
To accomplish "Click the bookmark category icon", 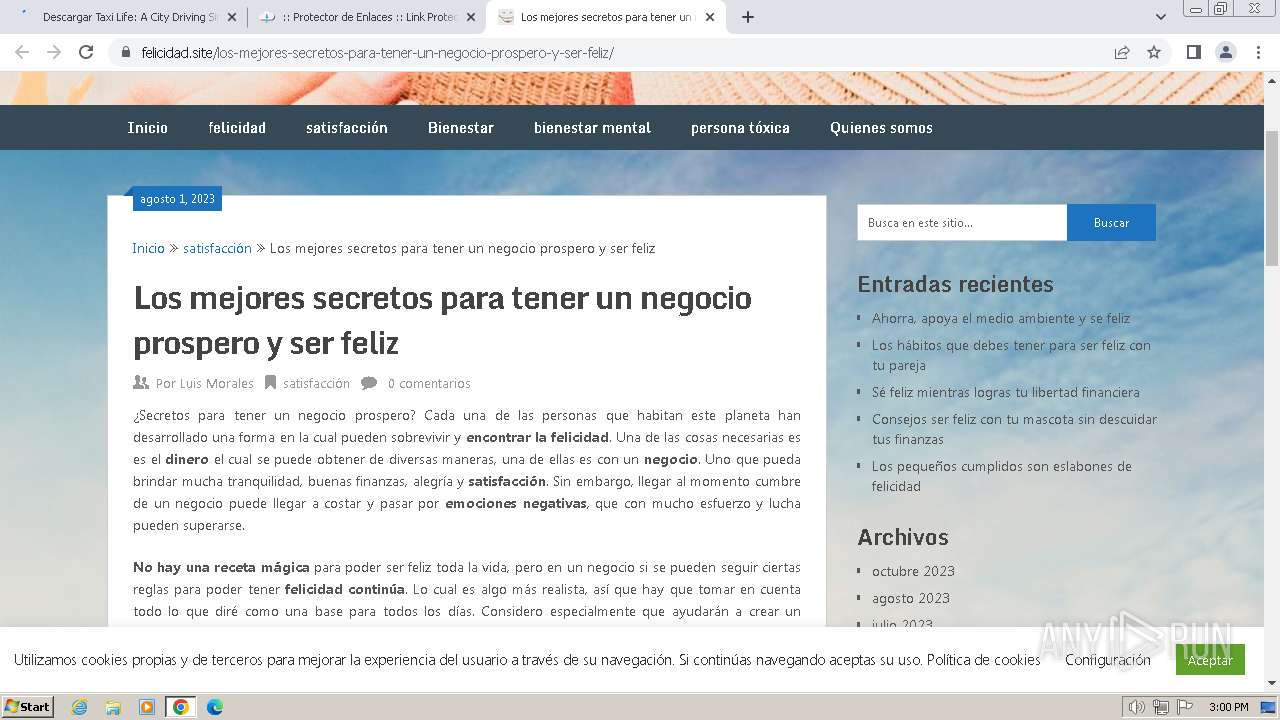I will (270, 383).
